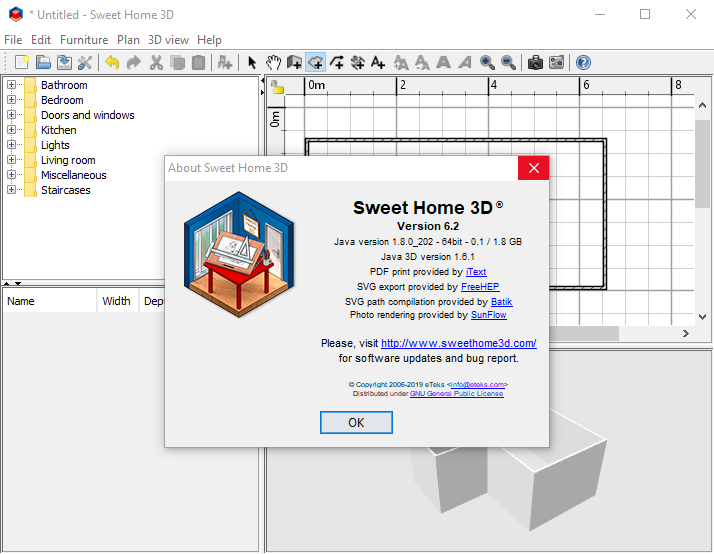Screen dimensions: 714x554
Task: Select the Create rooms tool
Action: pyautogui.click(x=316, y=62)
